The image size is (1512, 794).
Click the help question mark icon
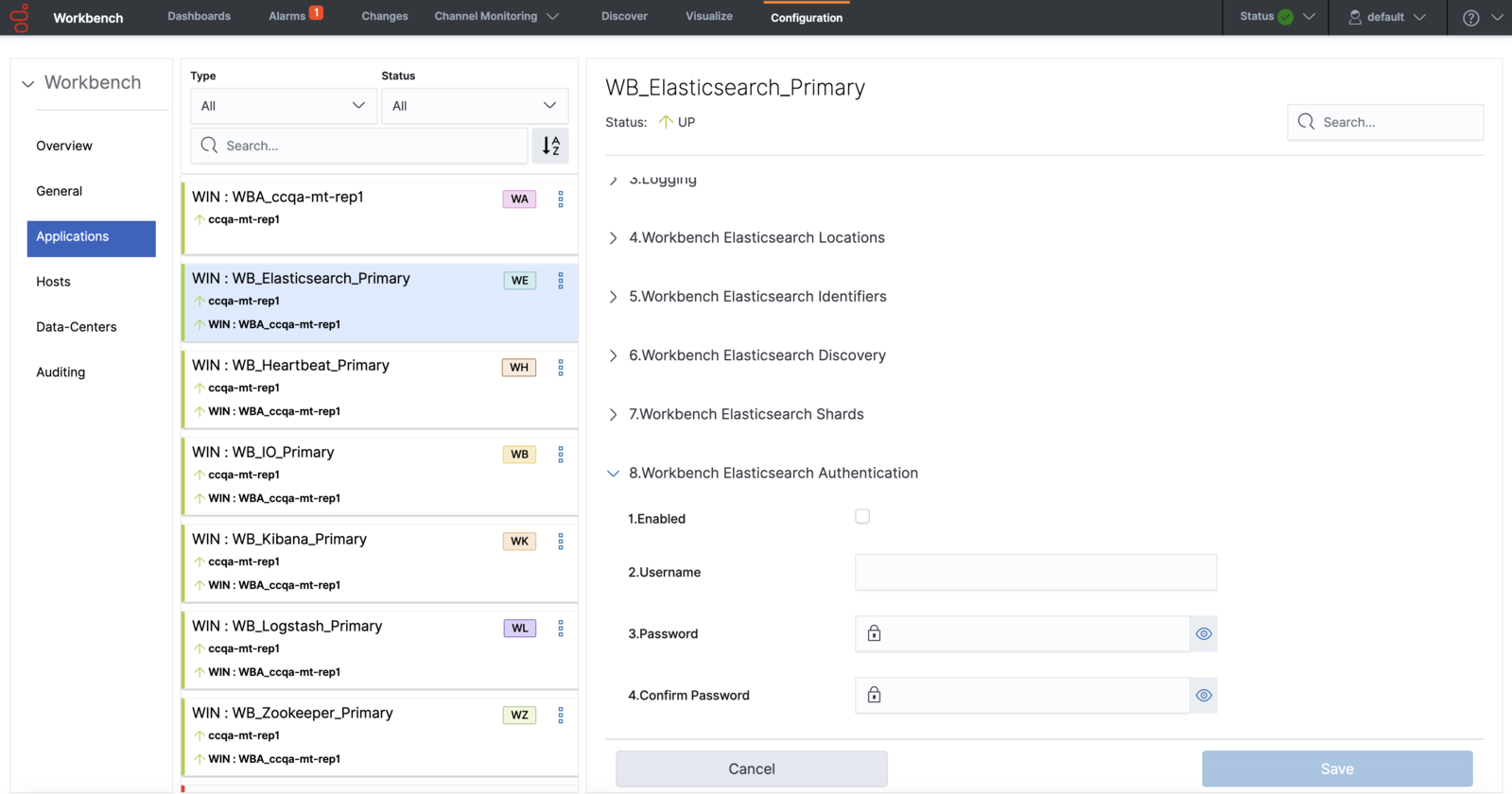pos(1470,18)
